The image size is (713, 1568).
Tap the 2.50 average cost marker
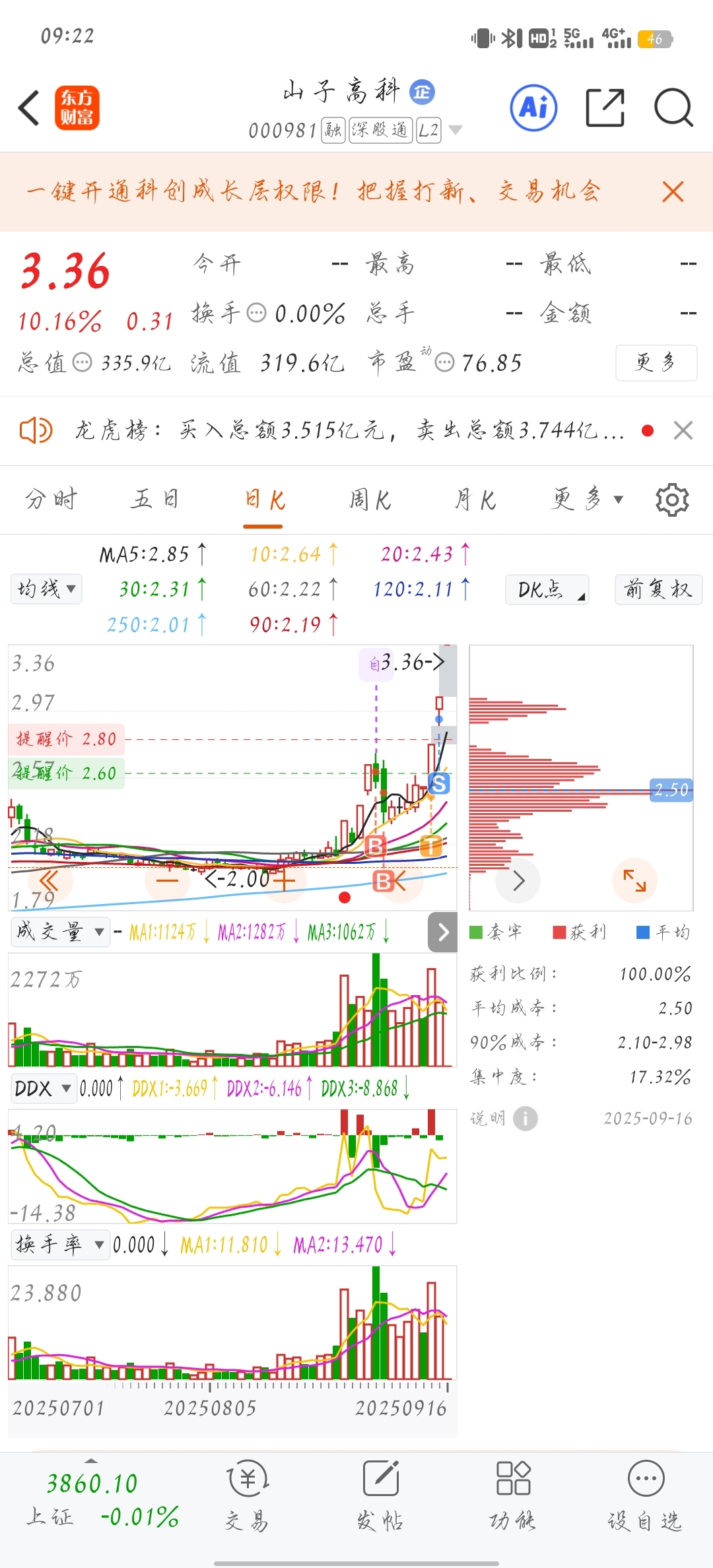pos(671,790)
